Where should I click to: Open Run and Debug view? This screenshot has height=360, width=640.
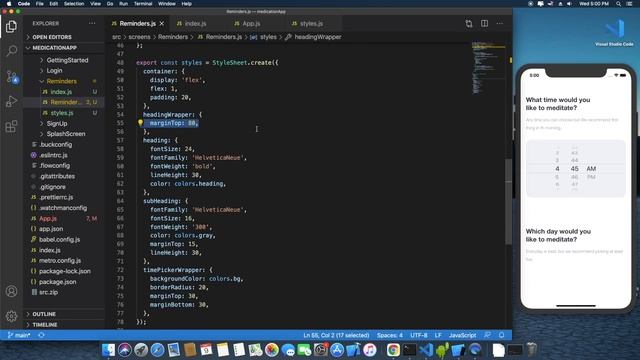11,101
